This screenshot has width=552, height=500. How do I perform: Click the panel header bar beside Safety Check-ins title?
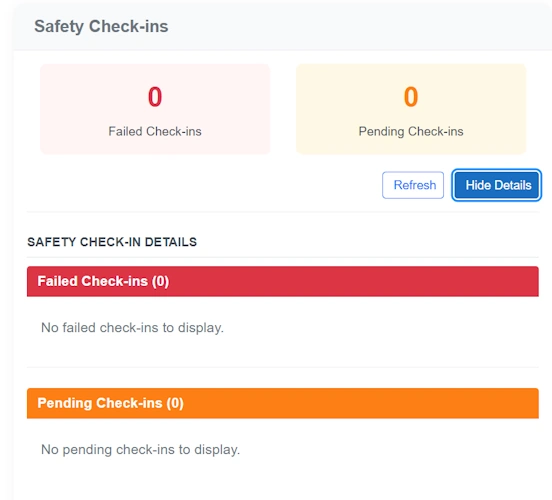coord(352,26)
